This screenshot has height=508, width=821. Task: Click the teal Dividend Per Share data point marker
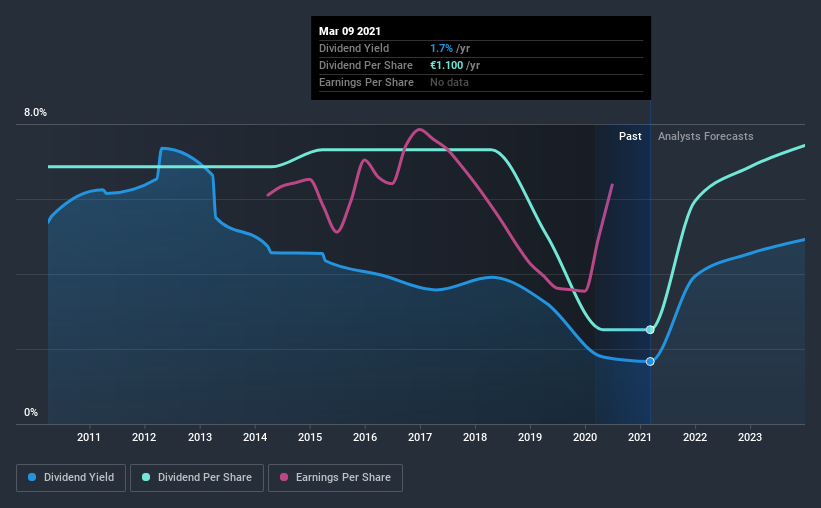coord(650,329)
